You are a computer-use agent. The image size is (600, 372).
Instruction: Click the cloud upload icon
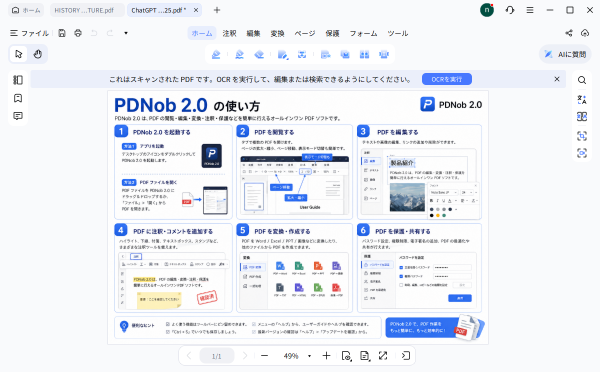(x=585, y=33)
